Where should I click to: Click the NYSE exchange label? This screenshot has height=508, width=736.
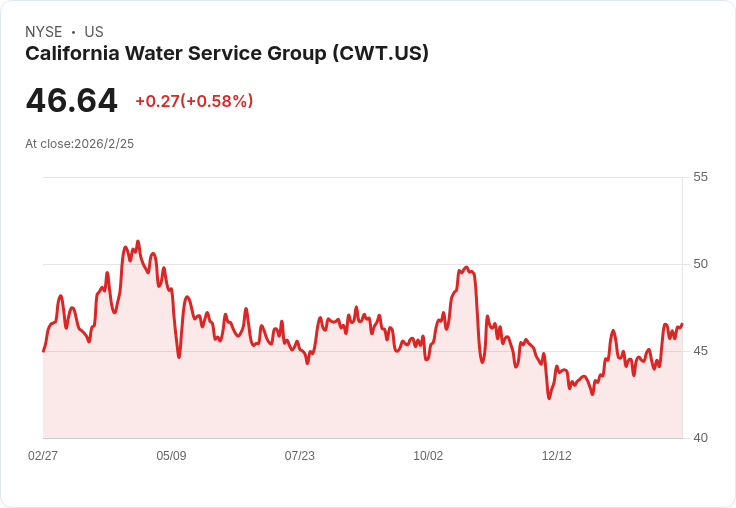(44, 32)
